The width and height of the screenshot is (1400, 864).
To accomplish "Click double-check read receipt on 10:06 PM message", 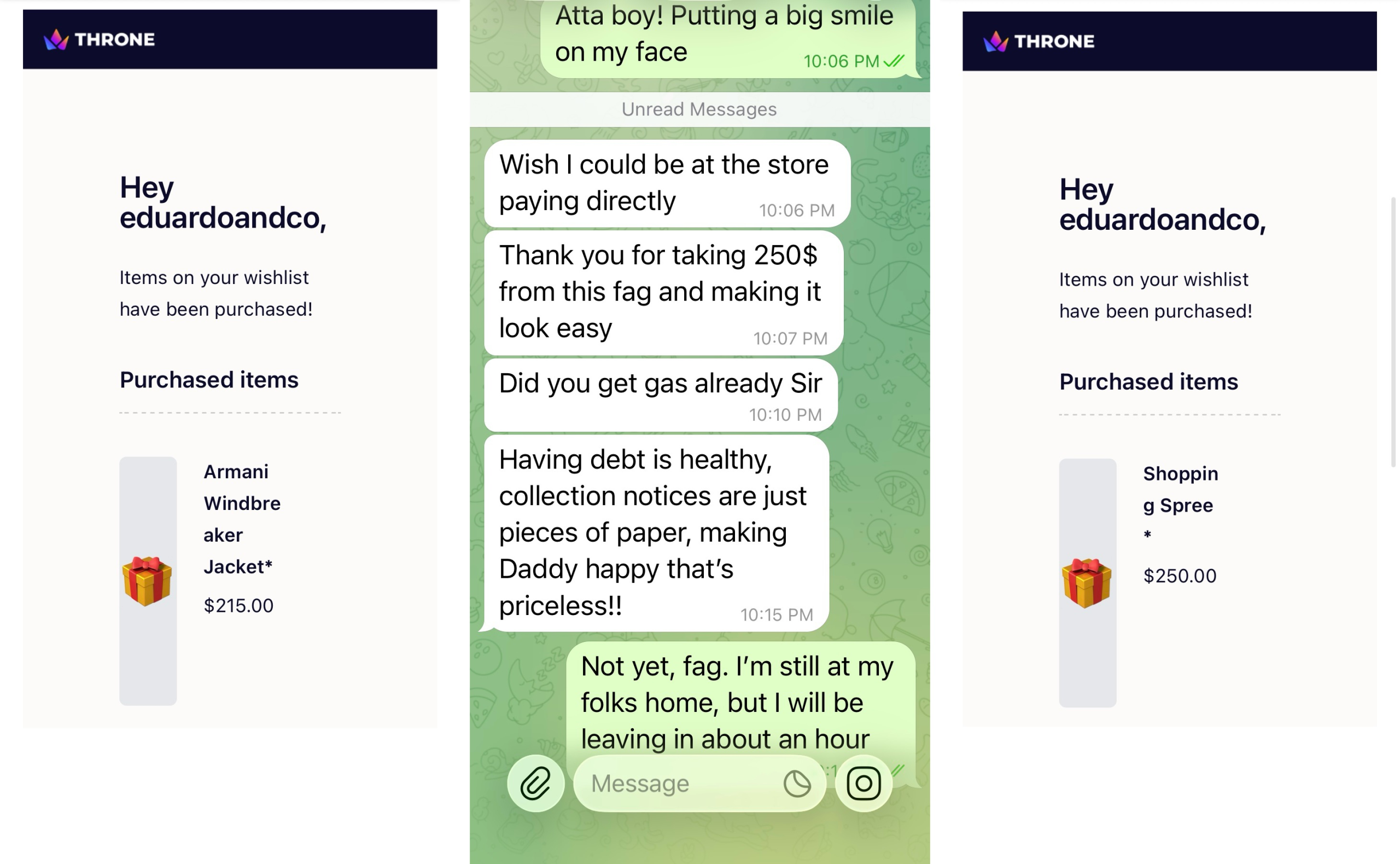I will (x=894, y=61).
